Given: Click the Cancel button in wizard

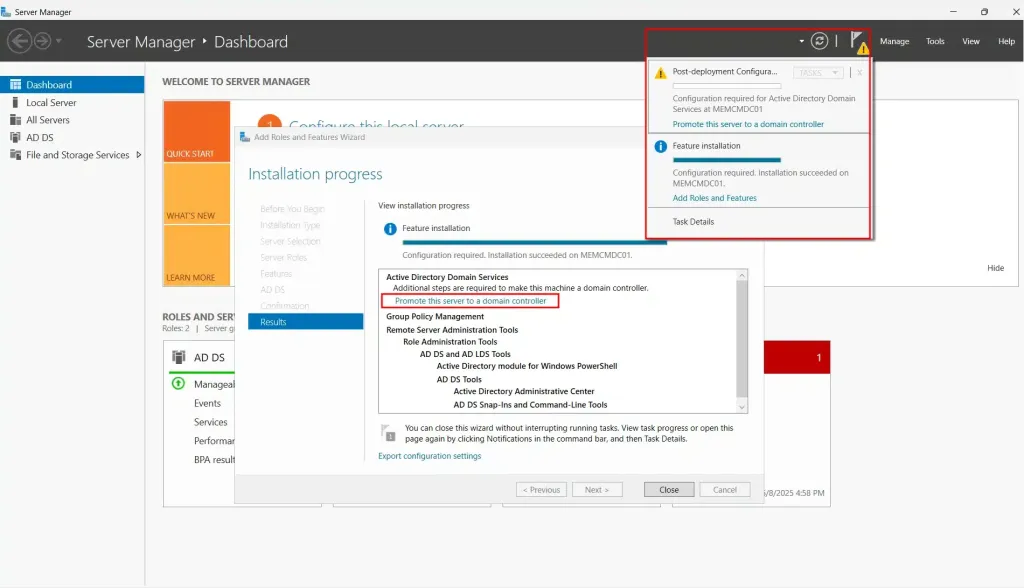Looking at the screenshot, I should click(724, 489).
